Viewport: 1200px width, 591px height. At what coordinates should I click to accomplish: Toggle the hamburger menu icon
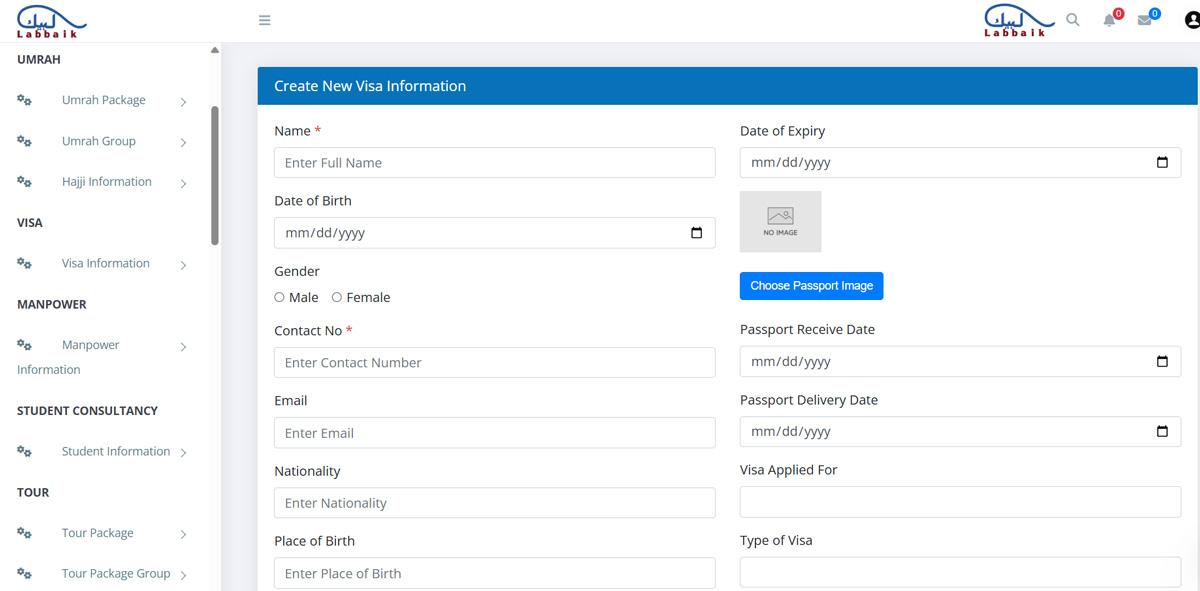[x=265, y=20]
